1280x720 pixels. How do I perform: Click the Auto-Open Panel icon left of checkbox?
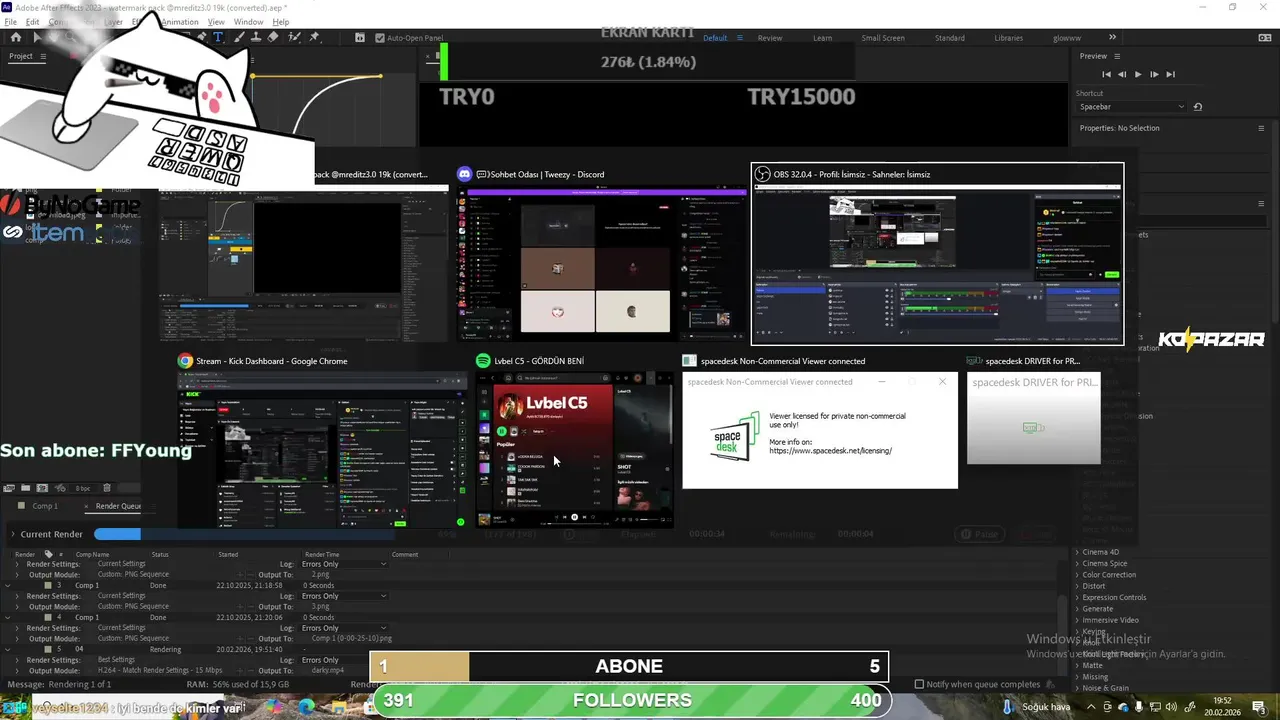point(360,38)
